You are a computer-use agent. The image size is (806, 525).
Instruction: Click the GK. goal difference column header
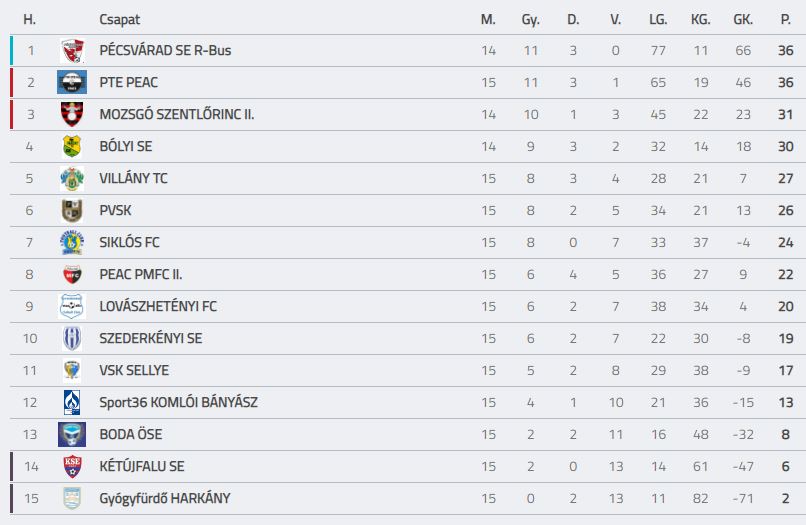[x=743, y=20]
